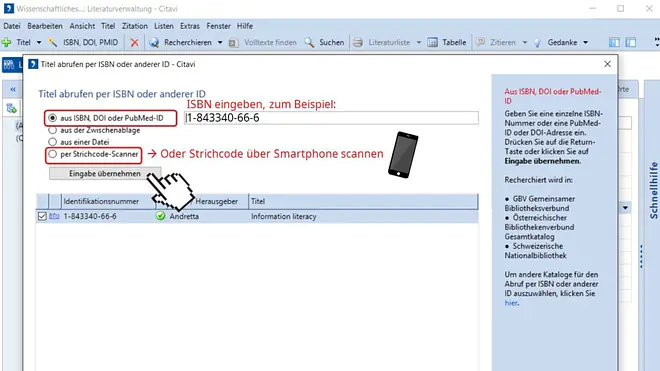Open the Zitation menu
660x371 pixels.
(135, 26)
